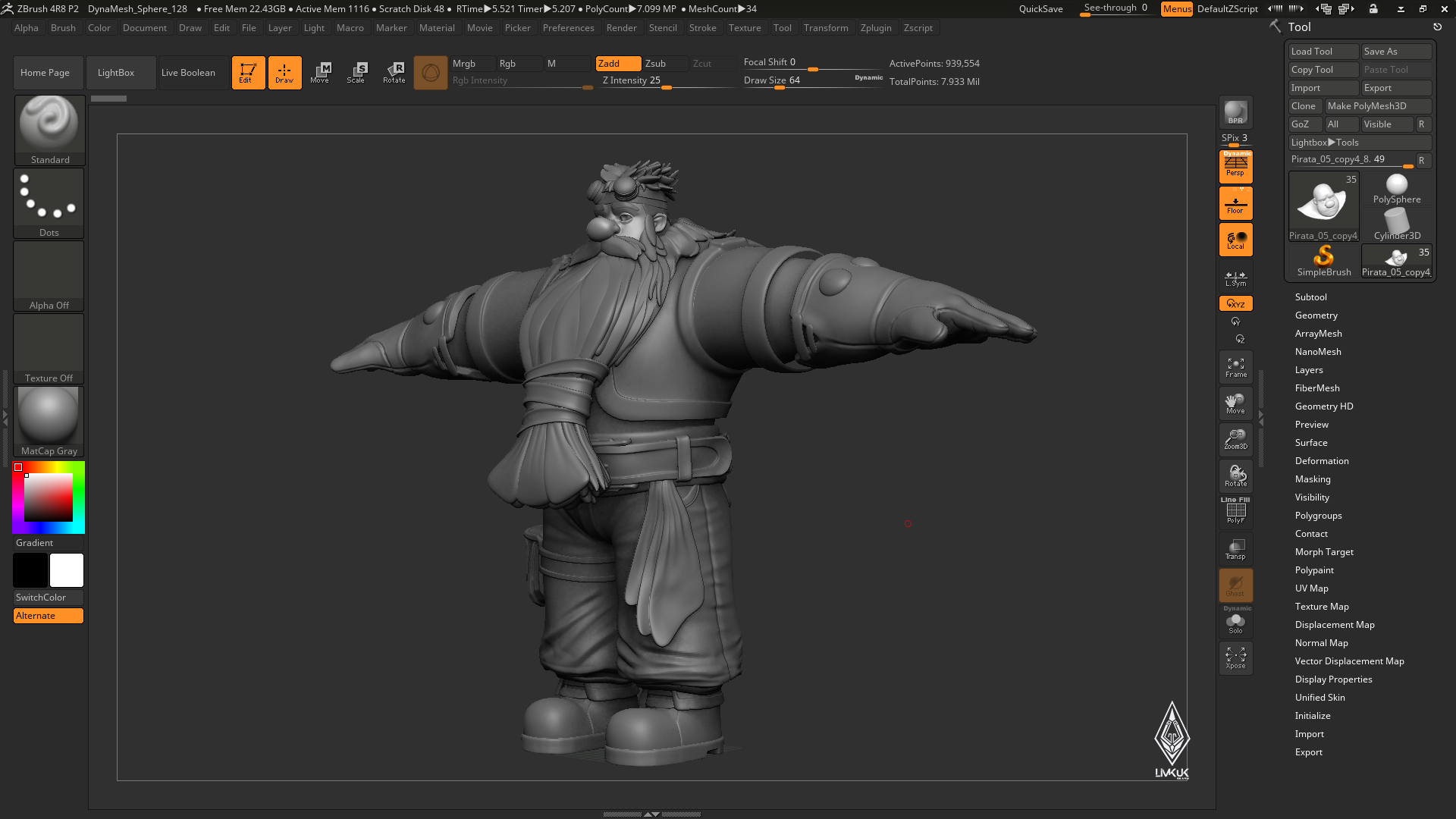Expand the Subtool section
Image resolution: width=1456 pixels, height=819 pixels.
coord(1310,297)
